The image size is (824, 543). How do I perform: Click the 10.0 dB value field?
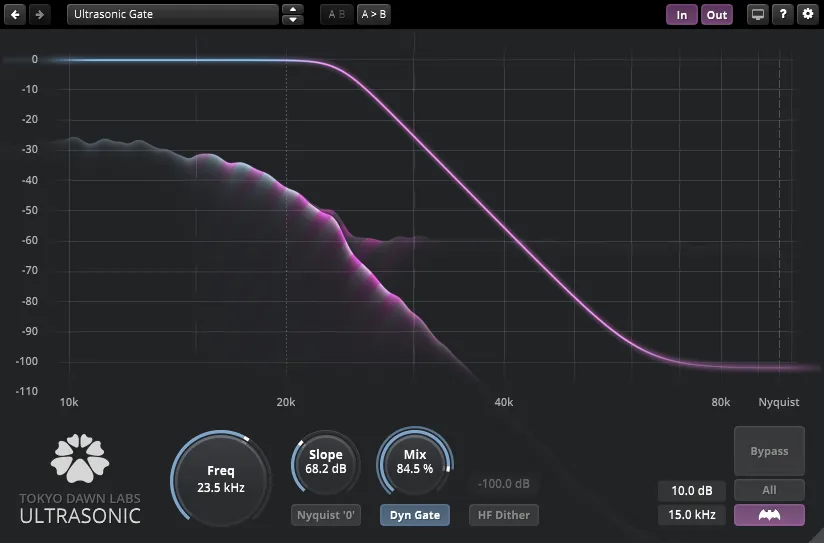pyautogui.click(x=692, y=490)
